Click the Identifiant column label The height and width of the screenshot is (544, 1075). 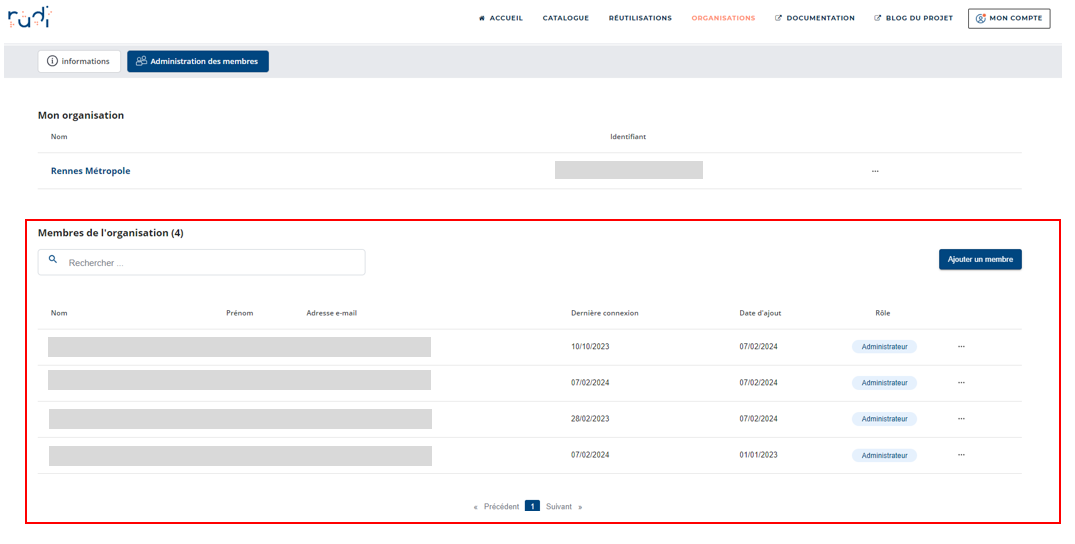tap(628, 137)
